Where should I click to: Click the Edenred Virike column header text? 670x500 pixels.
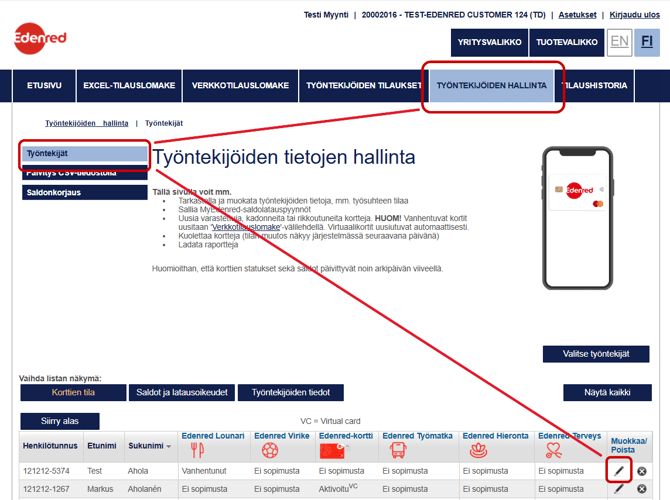(282, 436)
